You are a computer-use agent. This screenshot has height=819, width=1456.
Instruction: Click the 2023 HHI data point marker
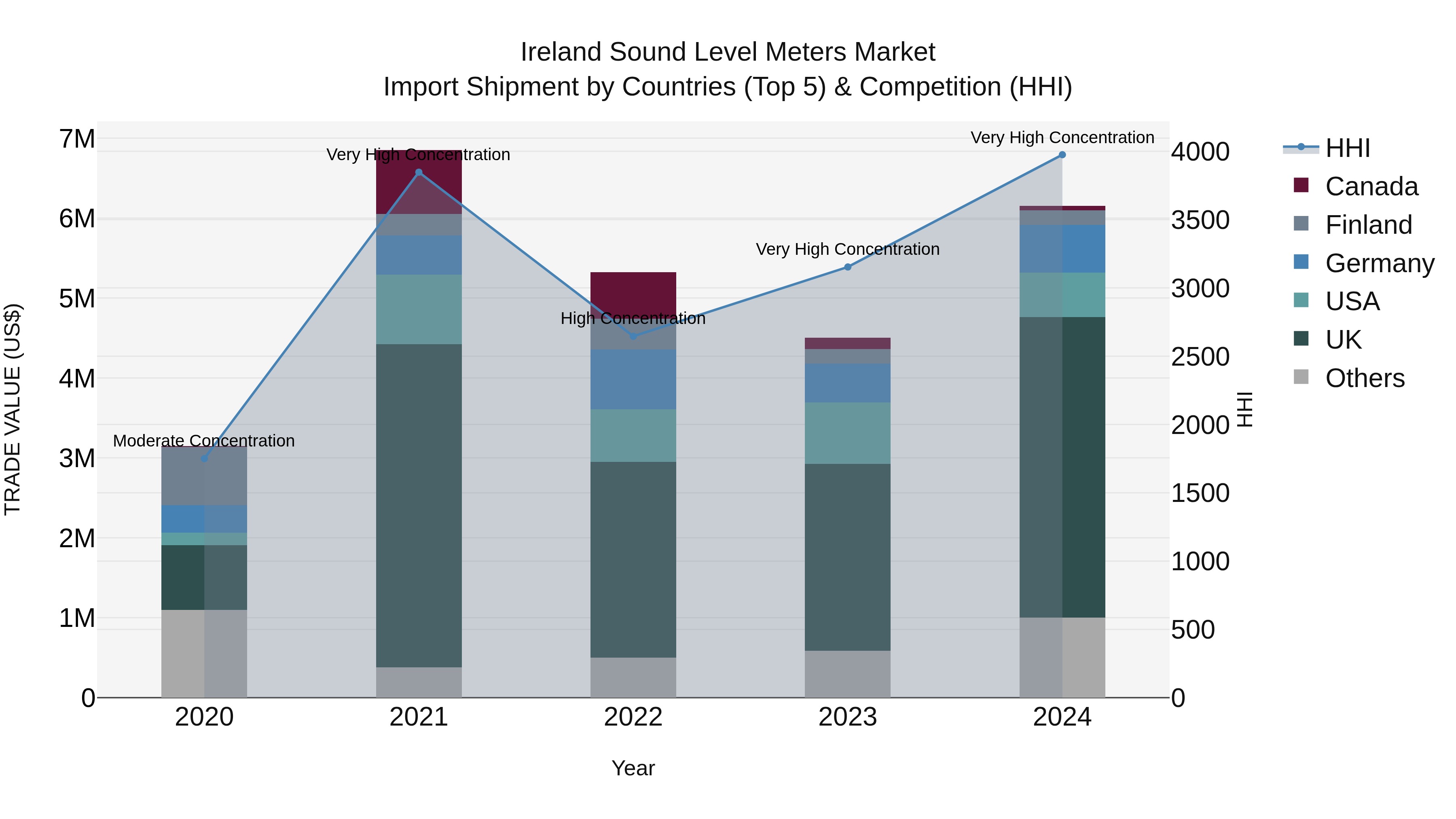(848, 267)
